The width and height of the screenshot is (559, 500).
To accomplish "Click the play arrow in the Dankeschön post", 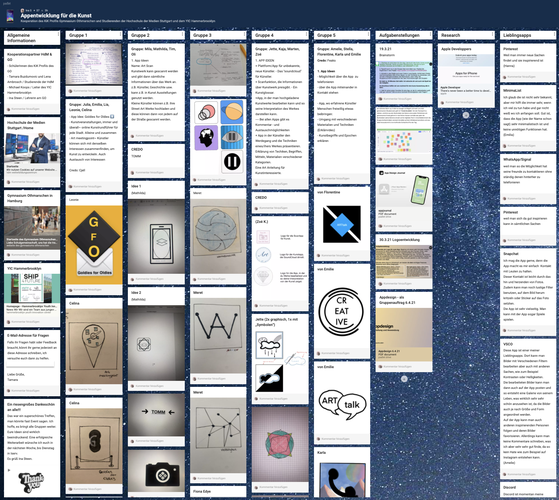I will tap(9, 470).
